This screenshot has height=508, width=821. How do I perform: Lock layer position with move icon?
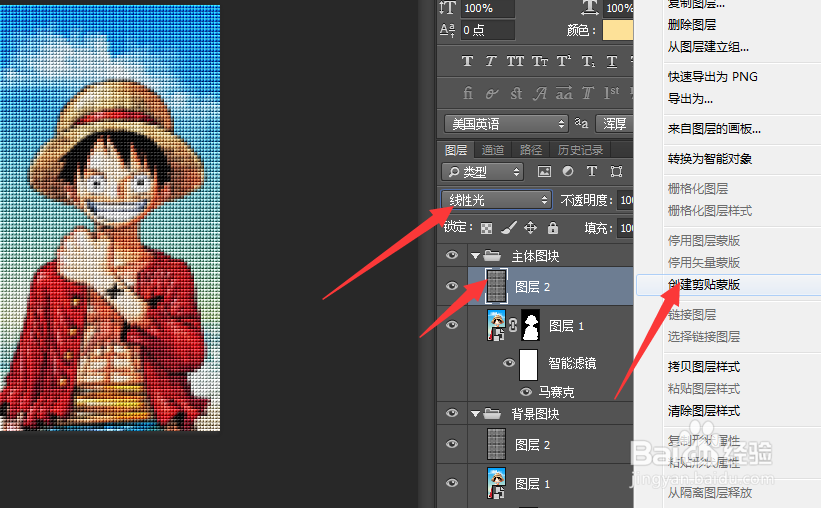pos(530,227)
